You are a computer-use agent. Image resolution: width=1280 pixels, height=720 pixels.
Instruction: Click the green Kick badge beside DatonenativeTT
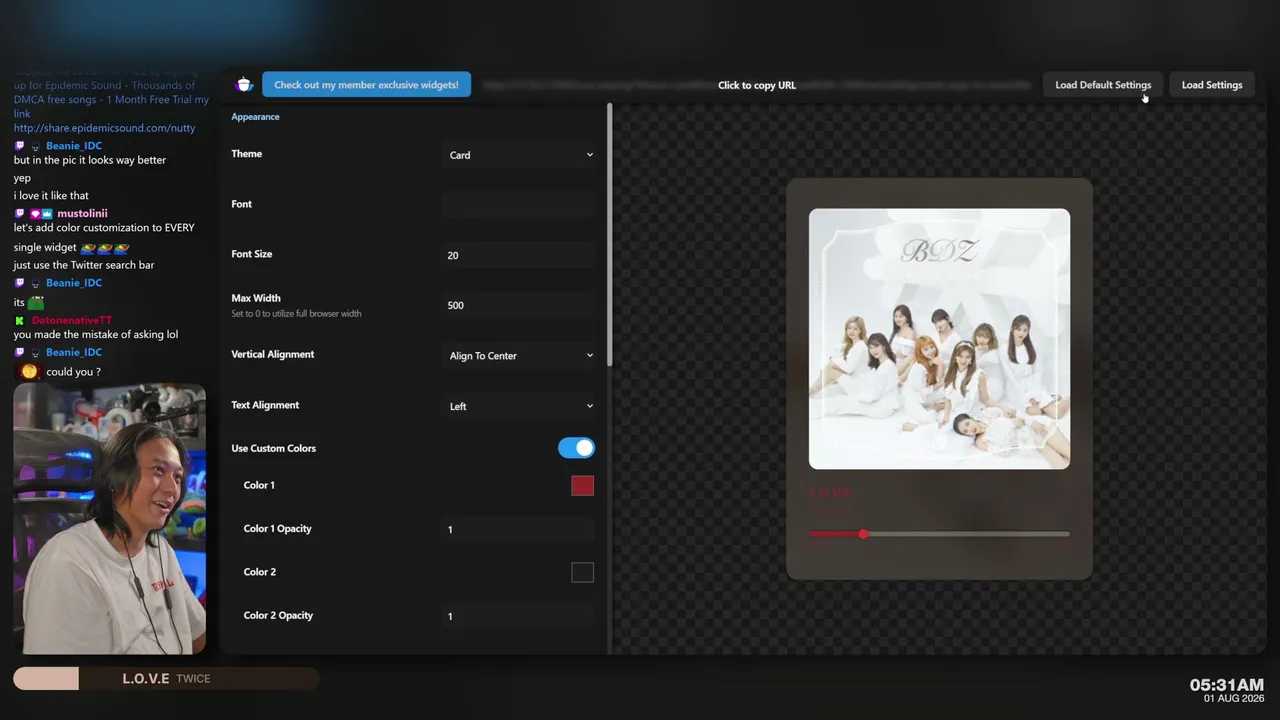click(20, 321)
